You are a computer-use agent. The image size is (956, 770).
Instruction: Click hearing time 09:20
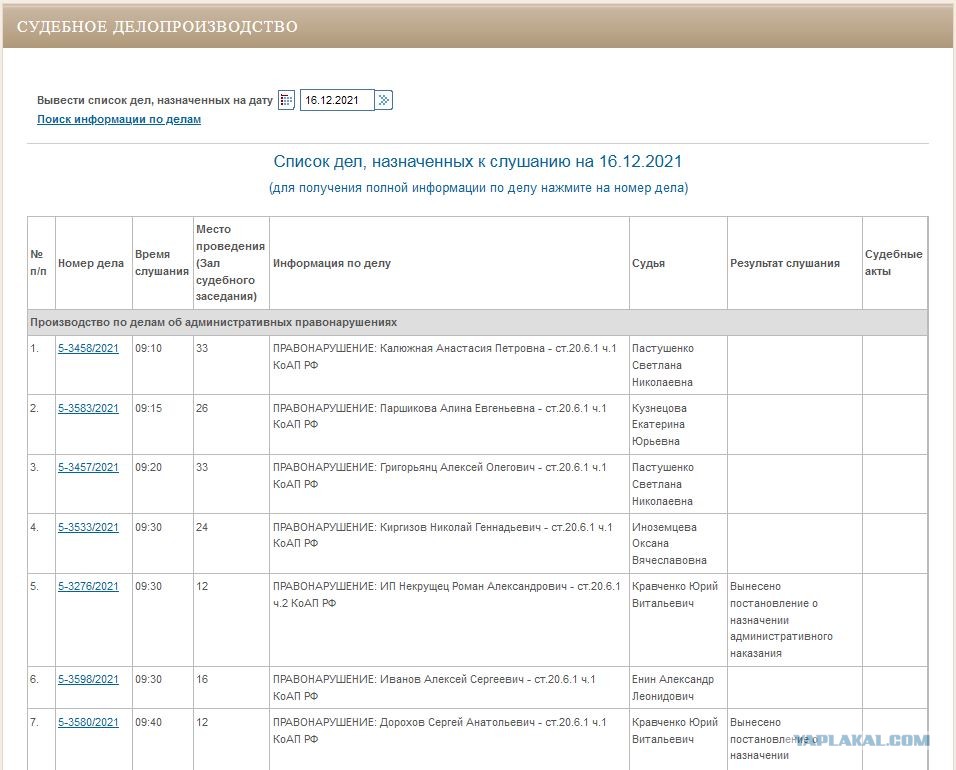click(148, 467)
